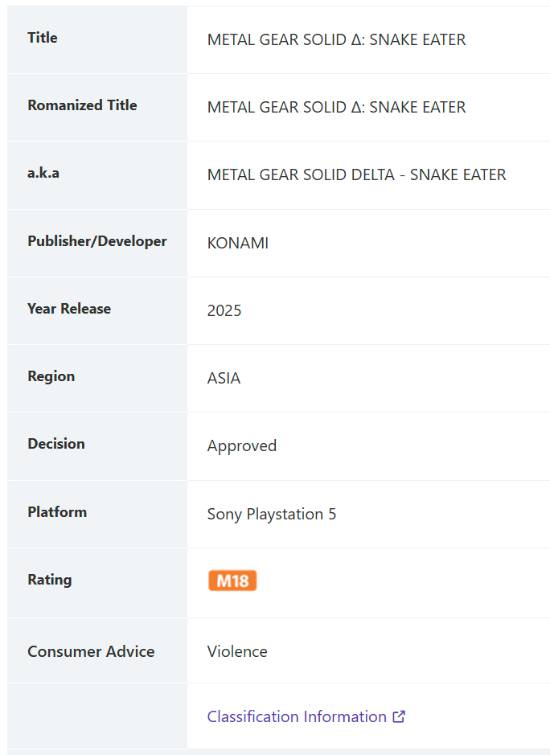Click the Romanized Title value text
550x755 pixels.
coord(336,107)
